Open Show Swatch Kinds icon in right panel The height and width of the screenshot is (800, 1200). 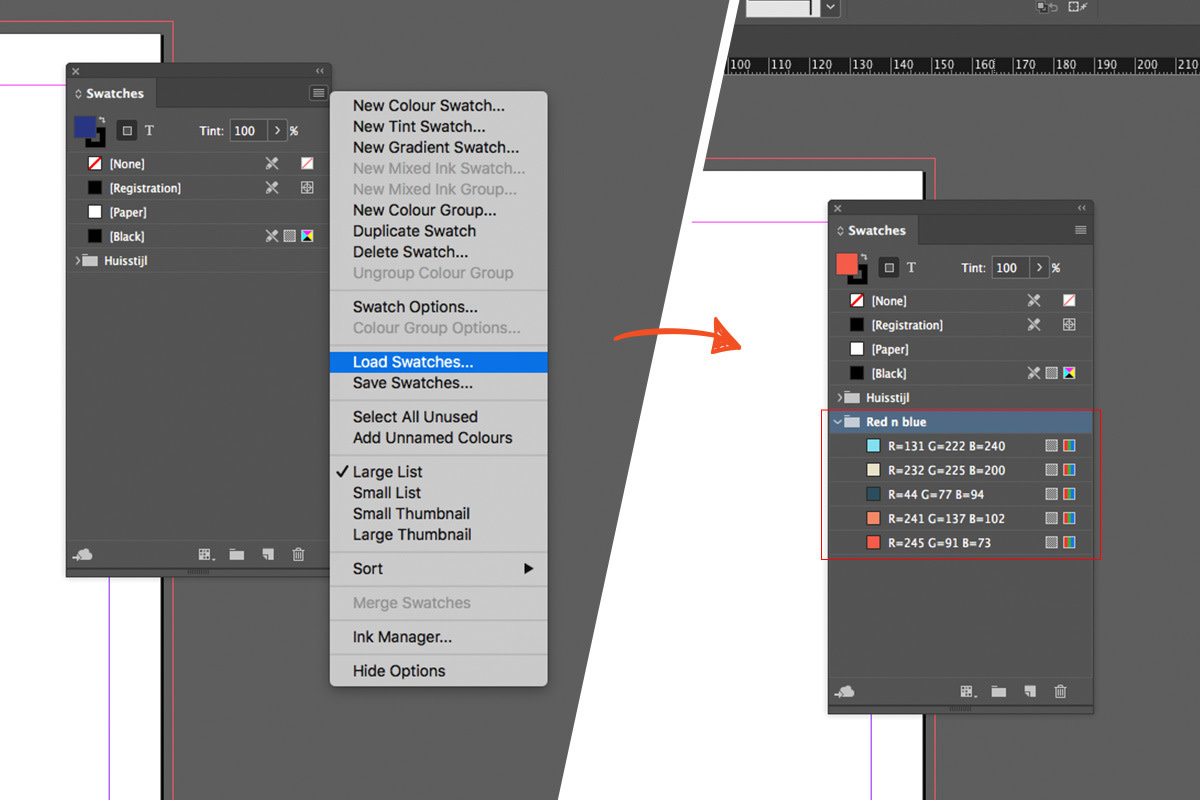(968, 691)
